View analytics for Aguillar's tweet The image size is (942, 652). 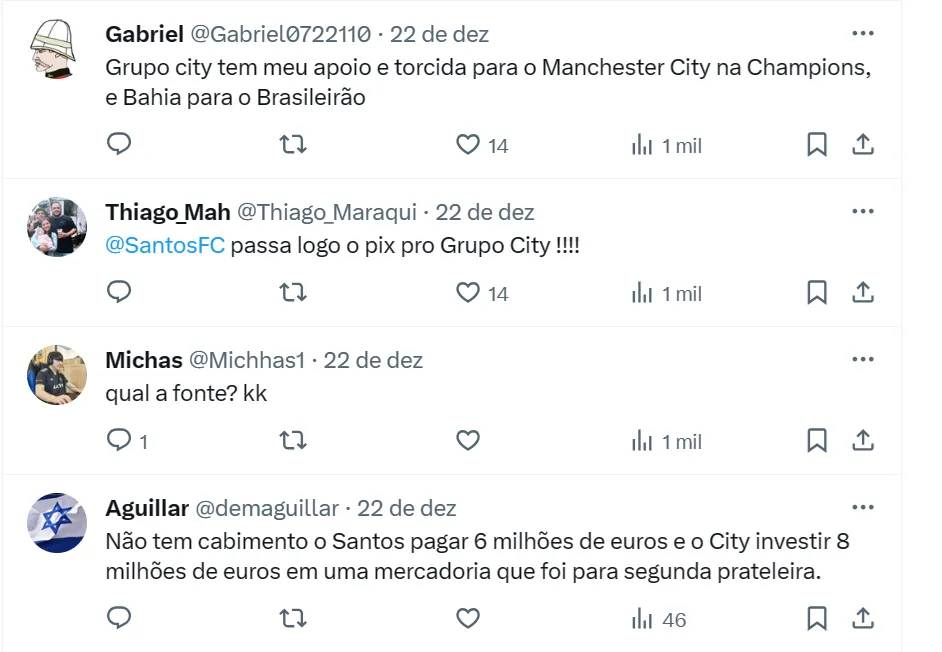[x=659, y=620]
